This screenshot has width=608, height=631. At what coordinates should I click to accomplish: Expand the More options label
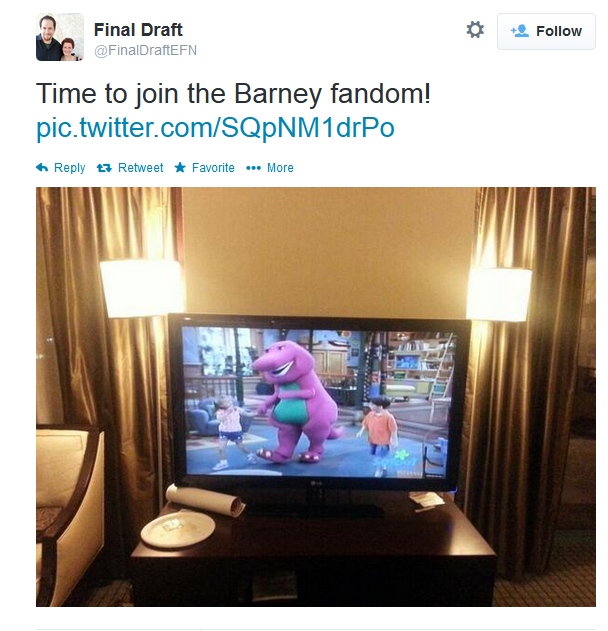280,167
